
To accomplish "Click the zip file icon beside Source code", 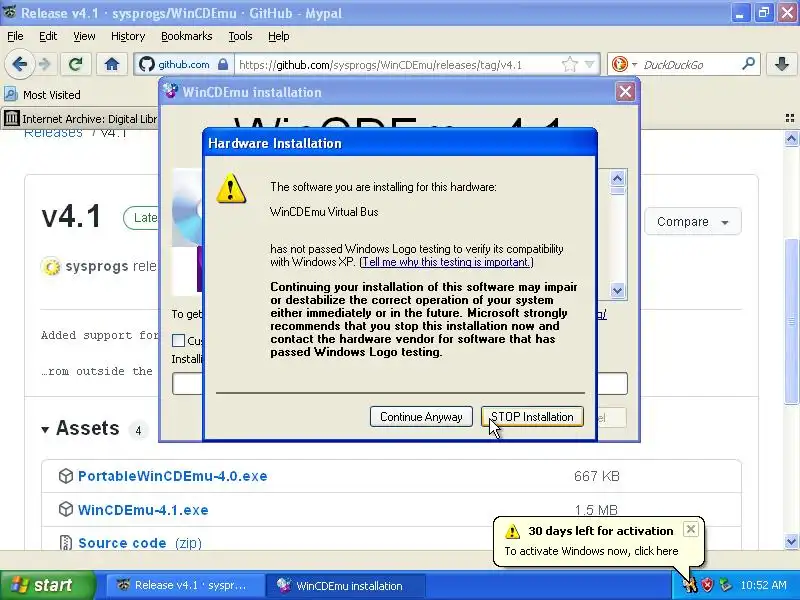I will coord(66,543).
